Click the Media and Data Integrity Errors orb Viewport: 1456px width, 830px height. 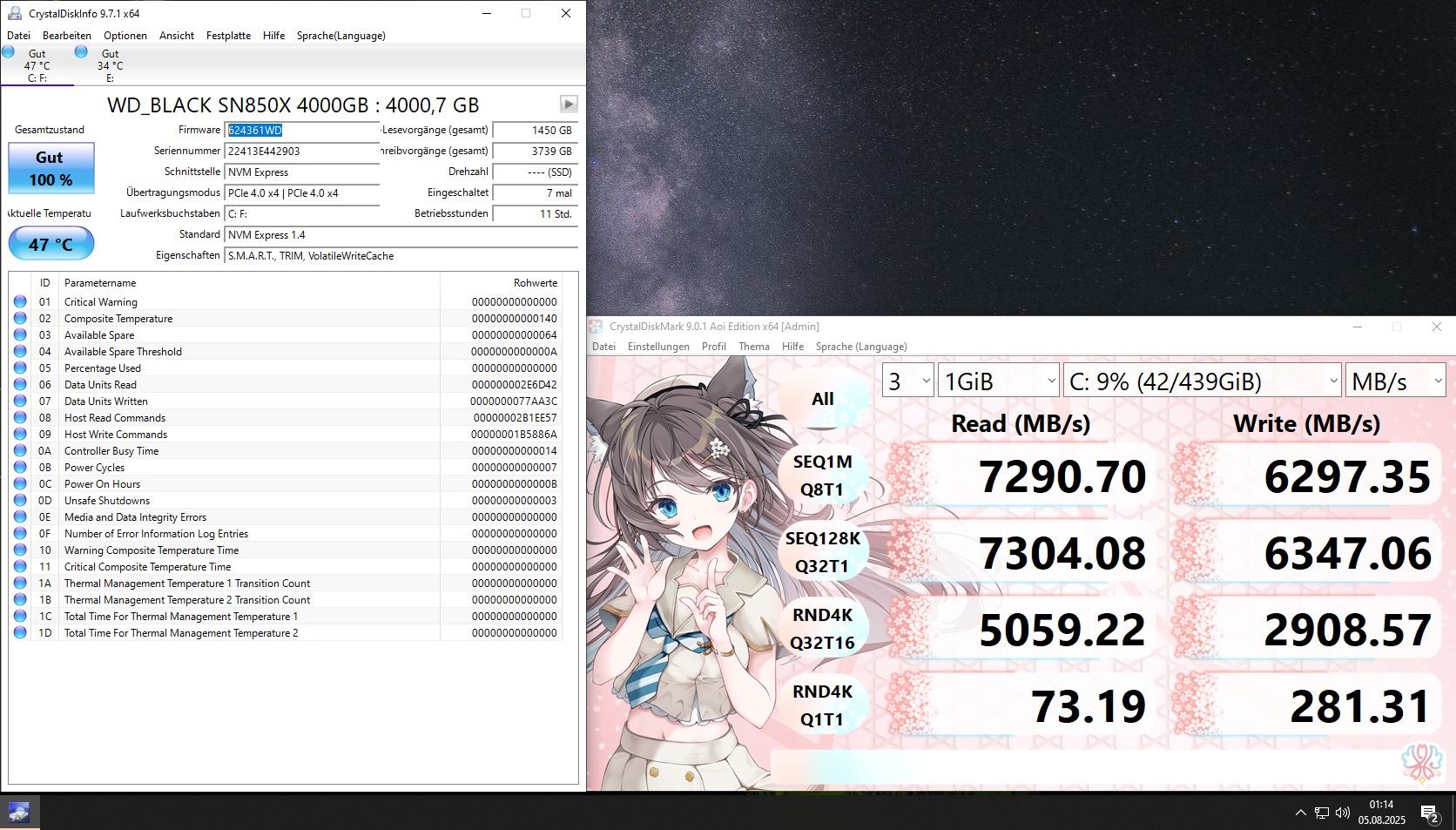coord(20,516)
